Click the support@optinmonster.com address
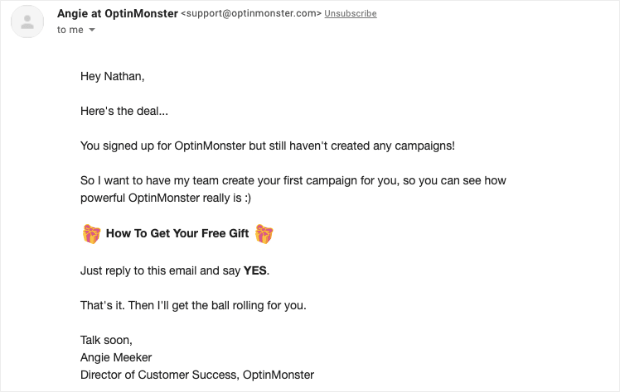 (x=251, y=13)
